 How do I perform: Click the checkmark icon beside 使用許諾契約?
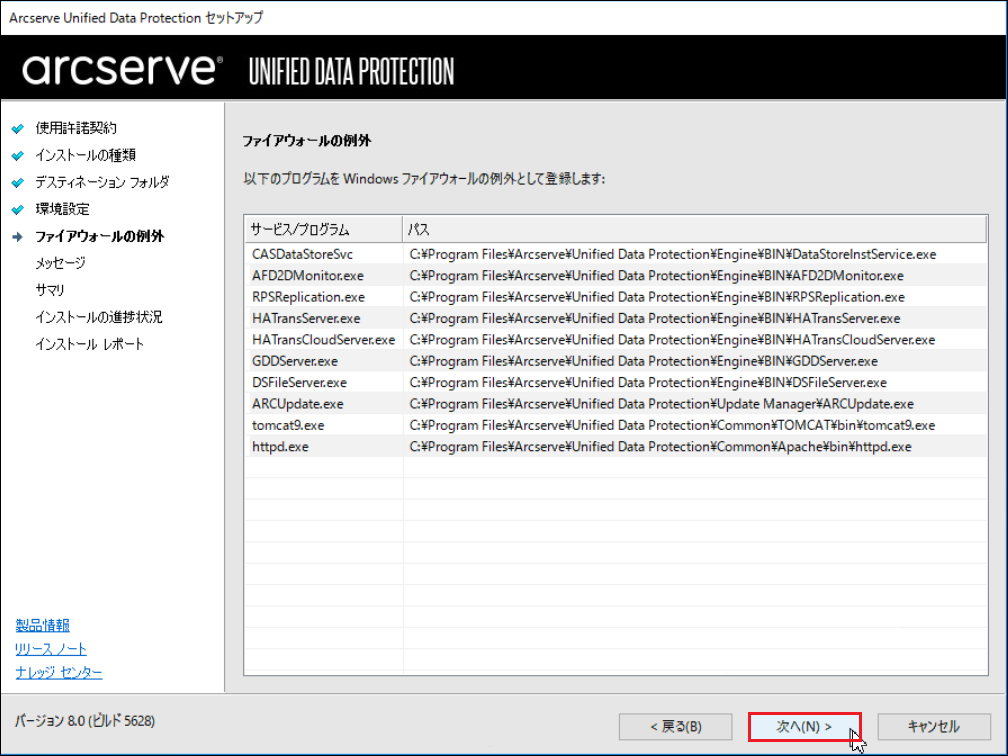click(x=18, y=129)
